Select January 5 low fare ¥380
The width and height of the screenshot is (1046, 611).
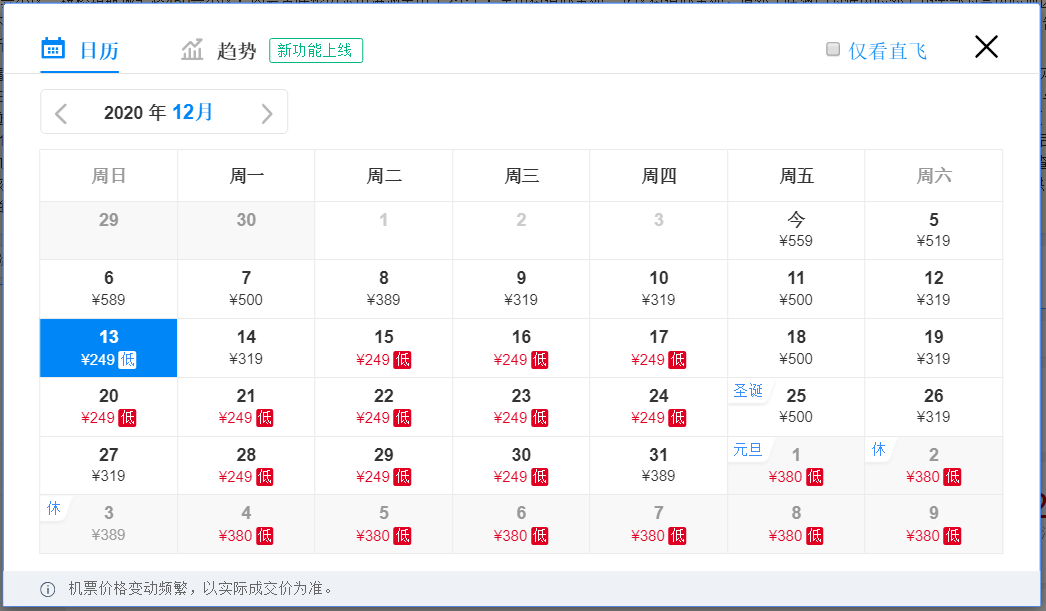[384, 524]
